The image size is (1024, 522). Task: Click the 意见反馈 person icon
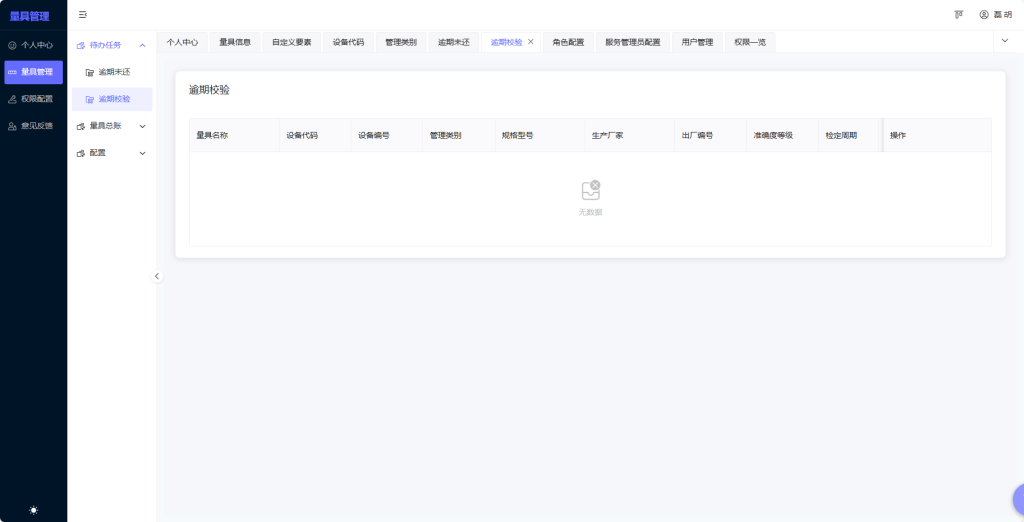coord(12,126)
